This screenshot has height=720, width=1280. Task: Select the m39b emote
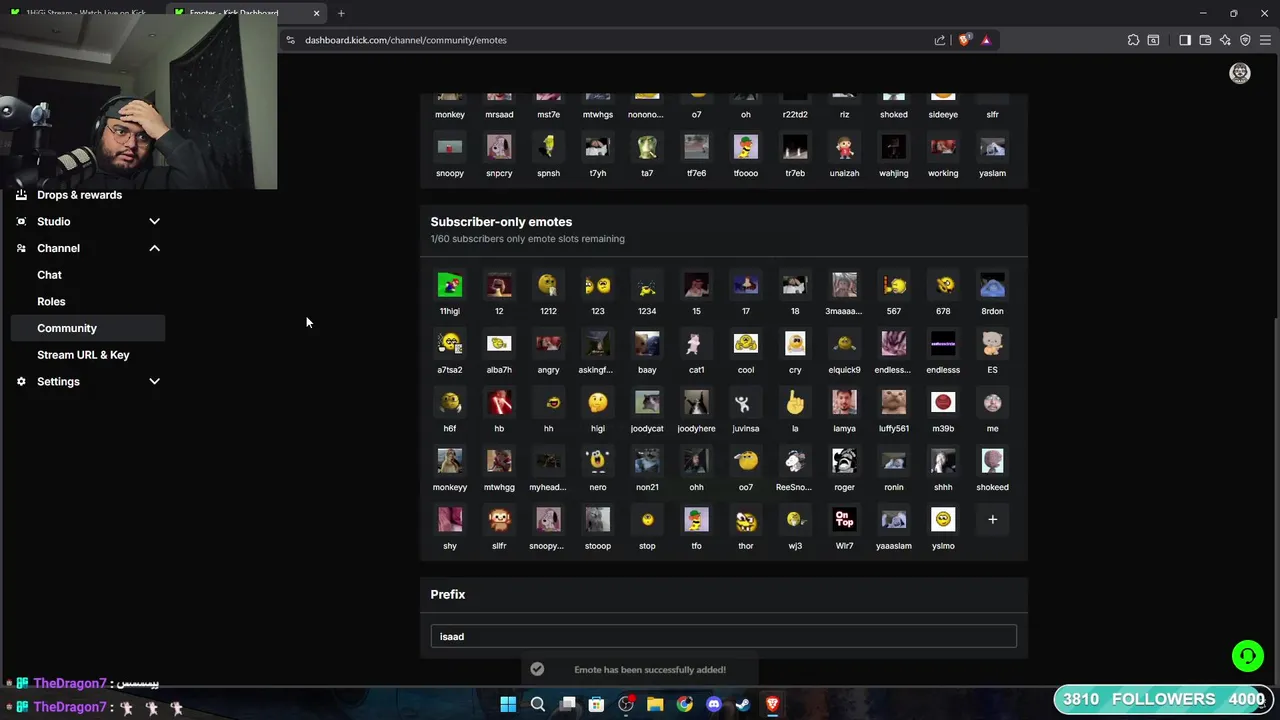[943, 403]
